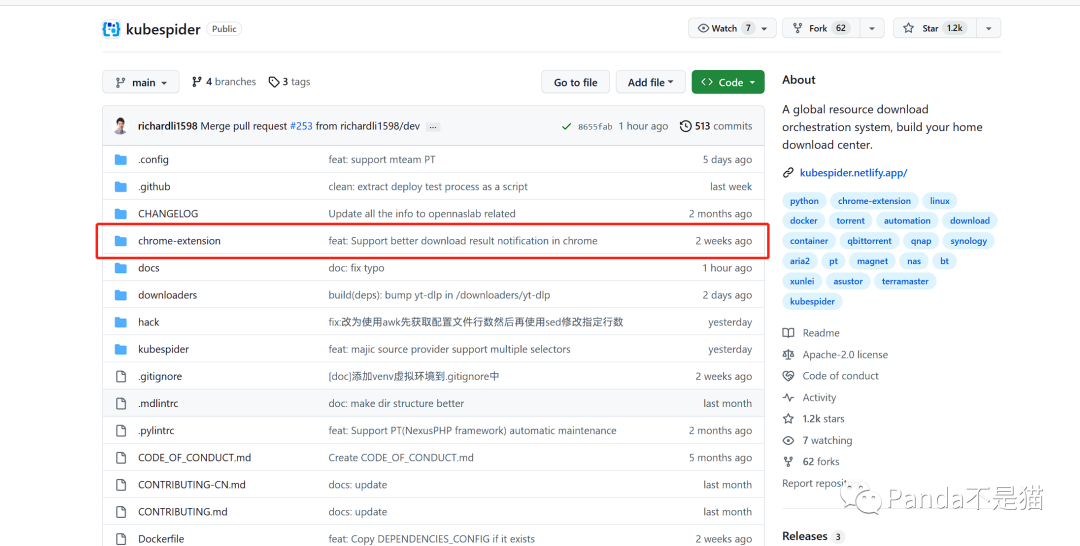Screen dimensions: 1080x546
Task: Expand the commit message ellipsis
Action: click(x=433, y=127)
